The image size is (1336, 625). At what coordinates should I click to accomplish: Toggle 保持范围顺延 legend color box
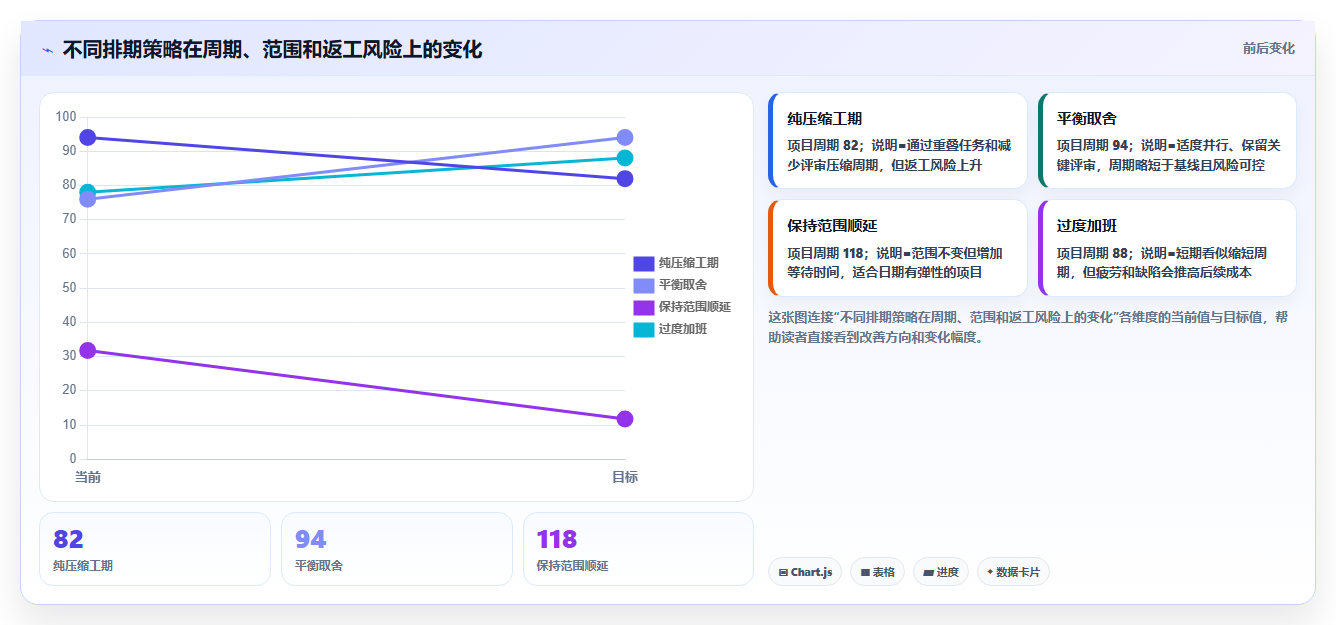(x=644, y=307)
